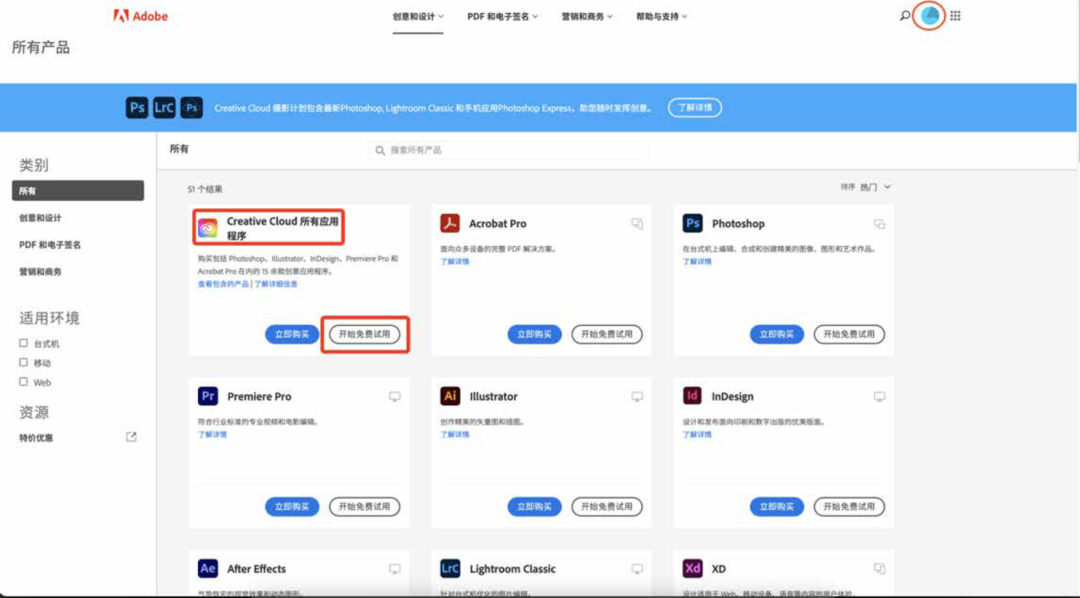Screen dimensions: 1080x598
Task: Click the LrC icon in blue banner
Action: (x=164, y=107)
